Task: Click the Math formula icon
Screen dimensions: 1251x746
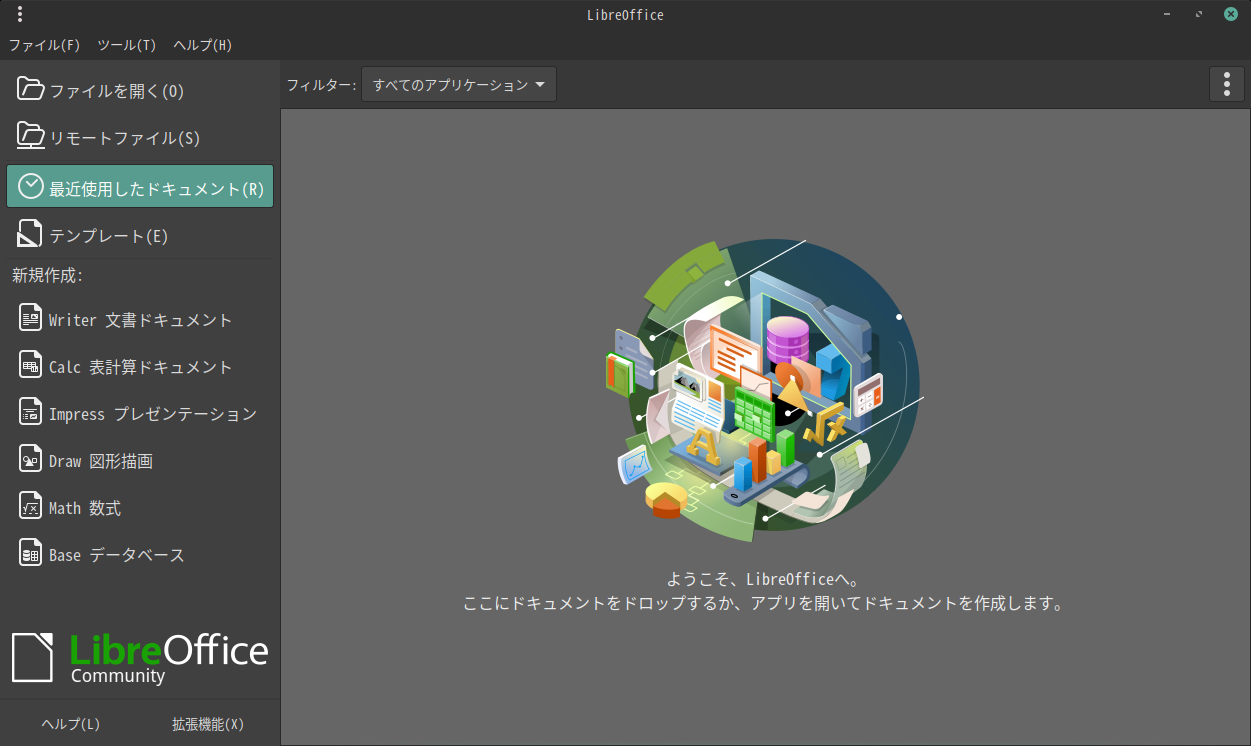Action: (x=31, y=507)
